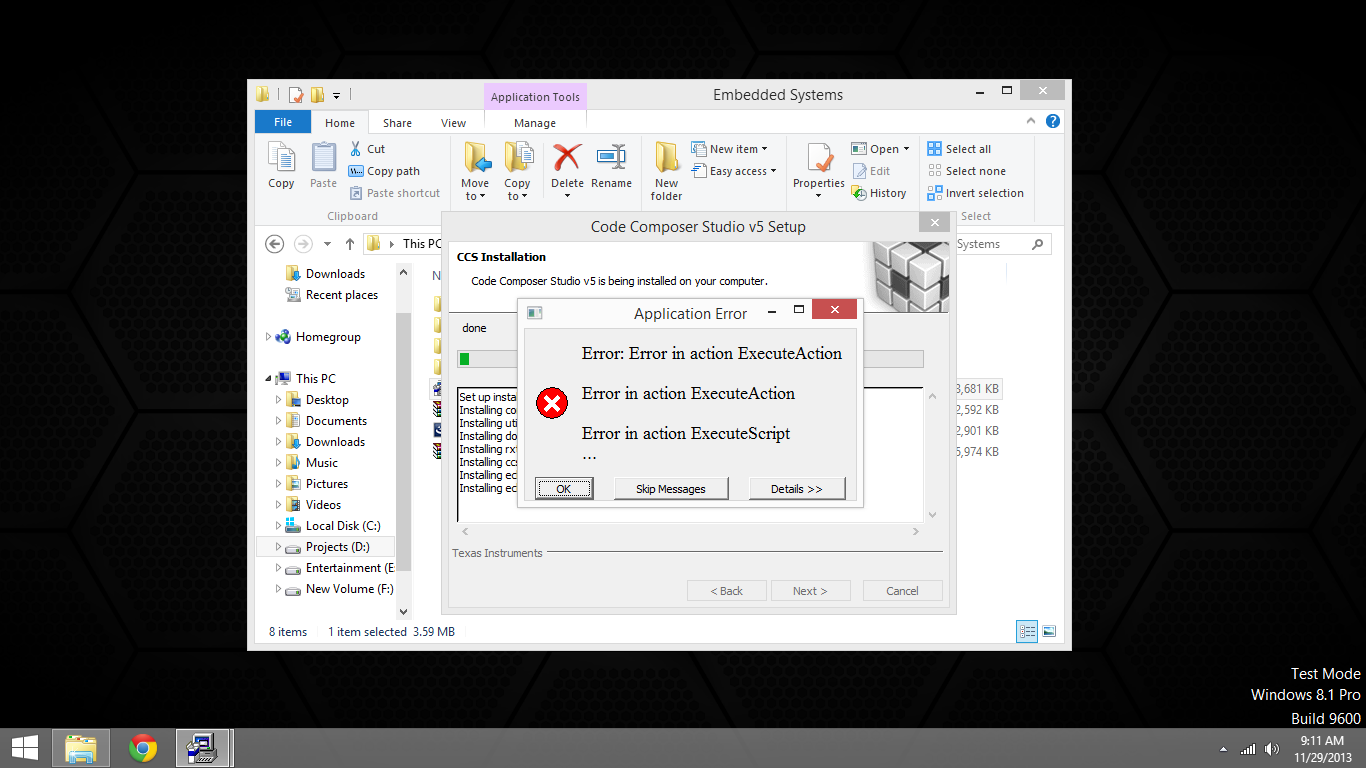
Task: Select Documents under This PC
Action: [326, 421]
